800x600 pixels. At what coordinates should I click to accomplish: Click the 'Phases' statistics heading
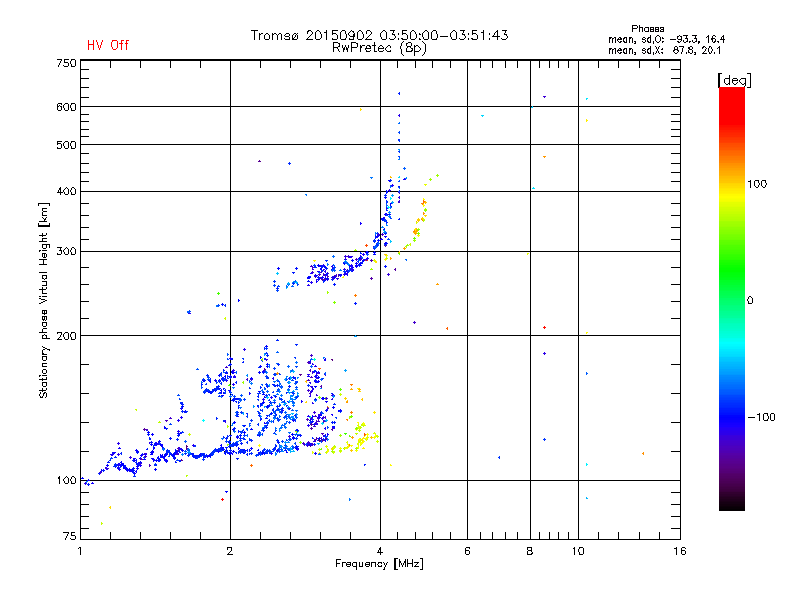(x=647, y=29)
